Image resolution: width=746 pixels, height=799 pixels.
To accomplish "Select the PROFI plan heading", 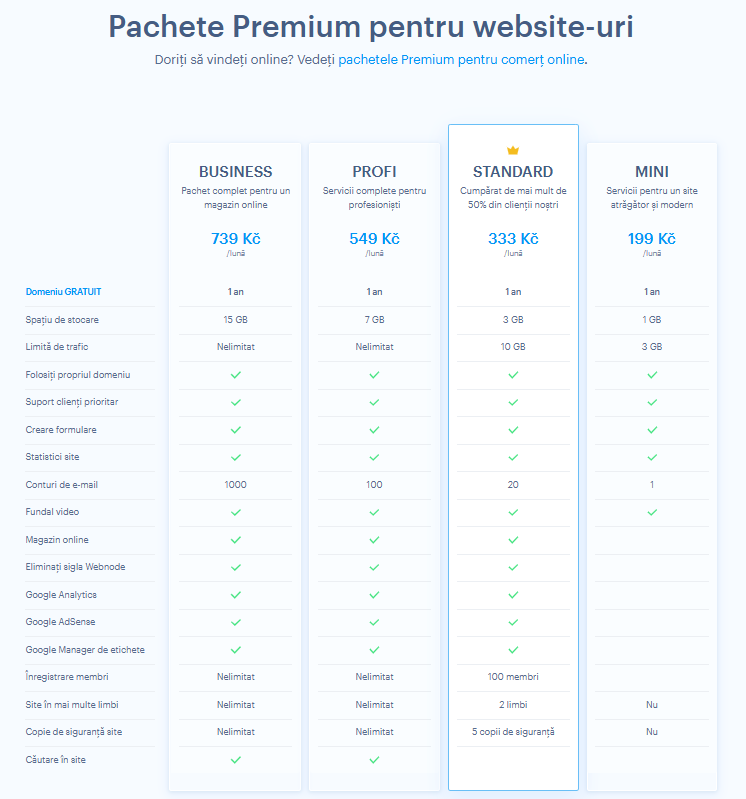I will click(374, 172).
